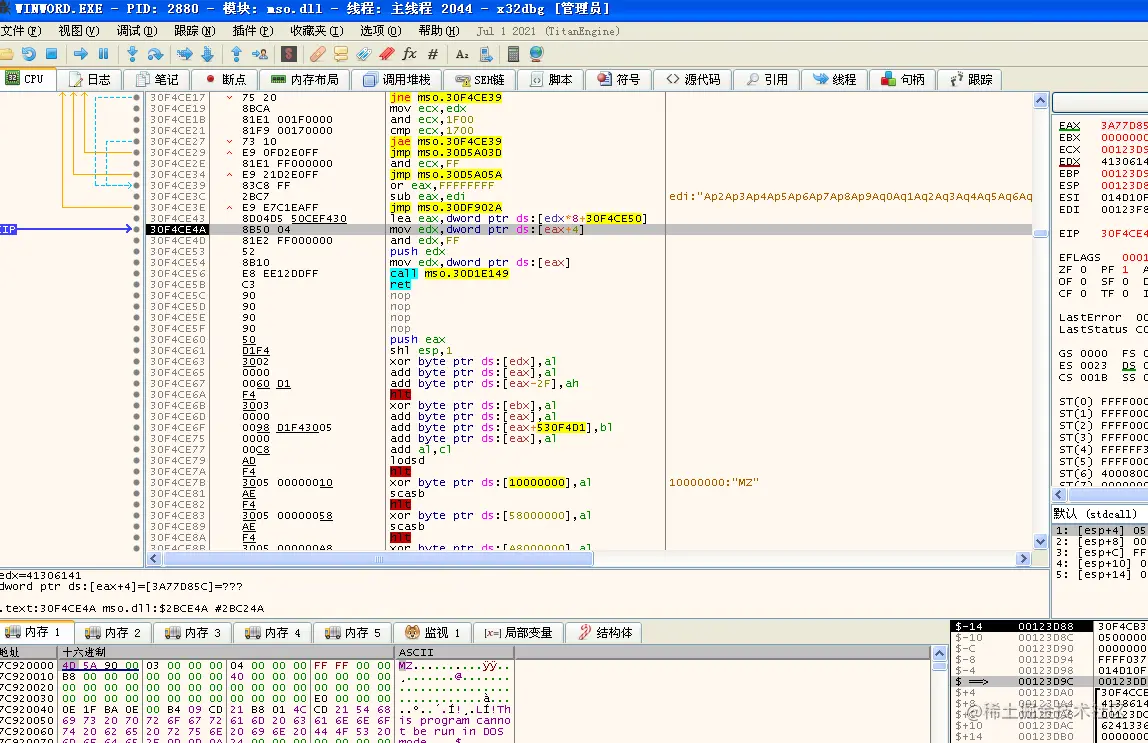The width and height of the screenshot is (1148, 743).
Task: Open the SEH链 tab
Action: point(480,79)
